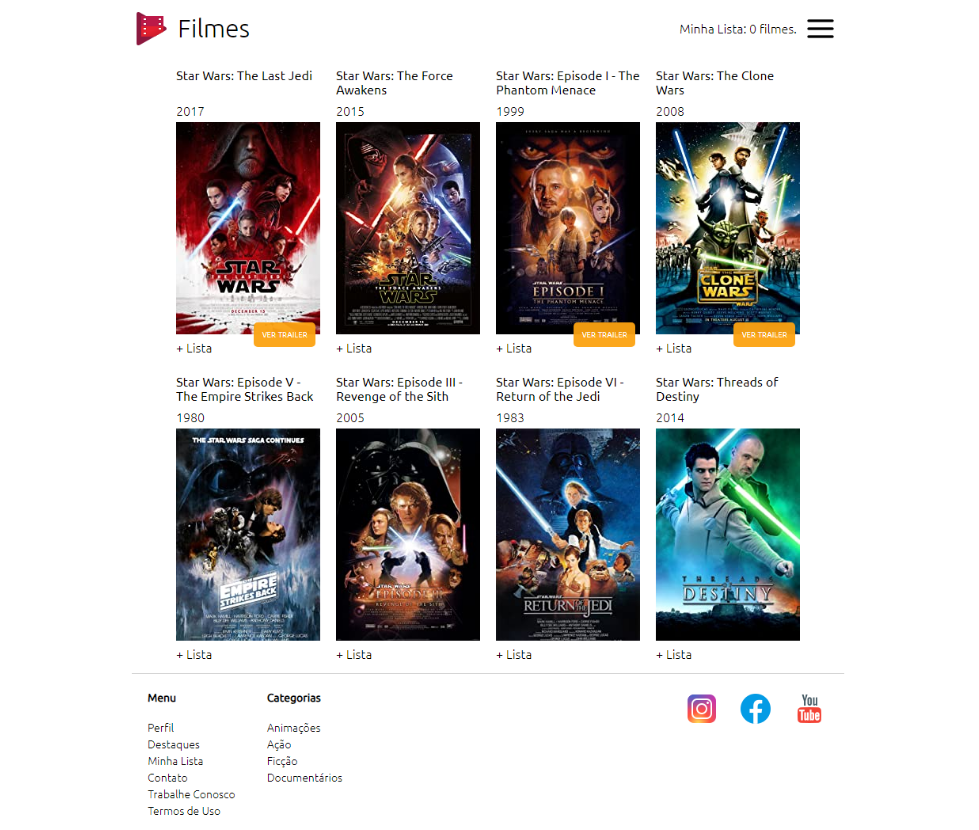Click VER TRAILER on The Phantom Menace

[604, 335]
